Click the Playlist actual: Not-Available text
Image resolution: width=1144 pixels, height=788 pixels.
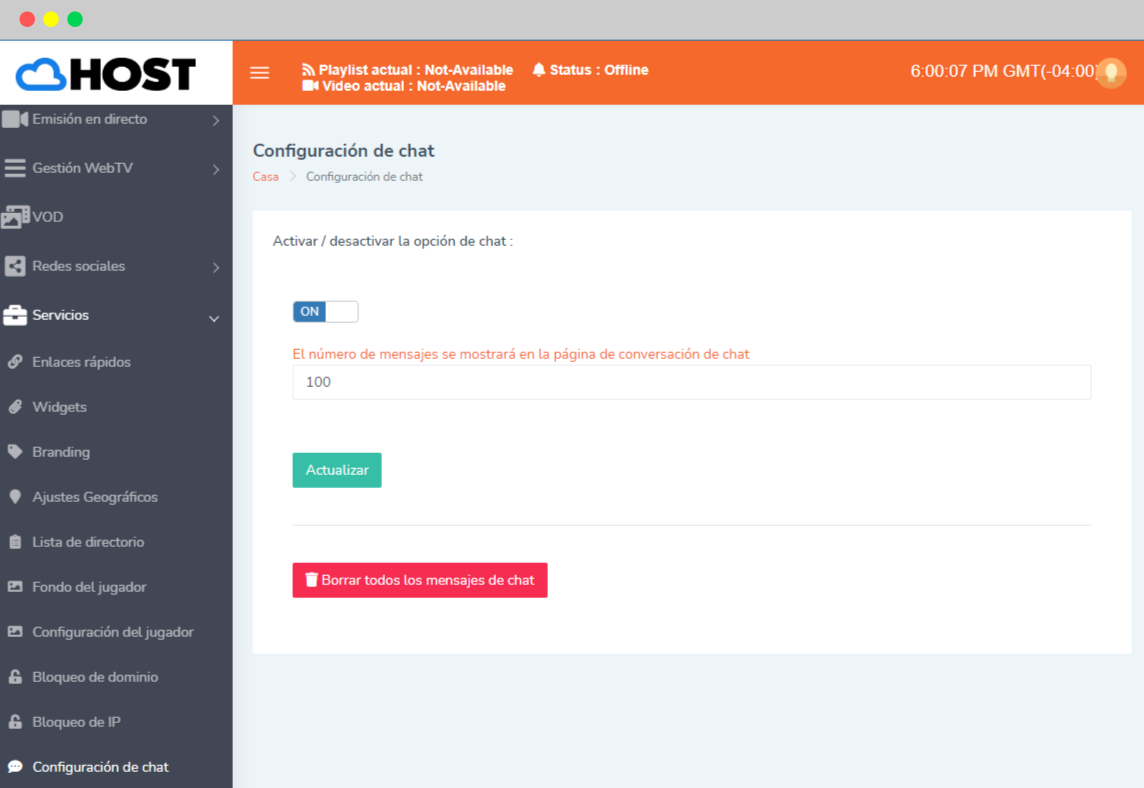click(416, 70)
